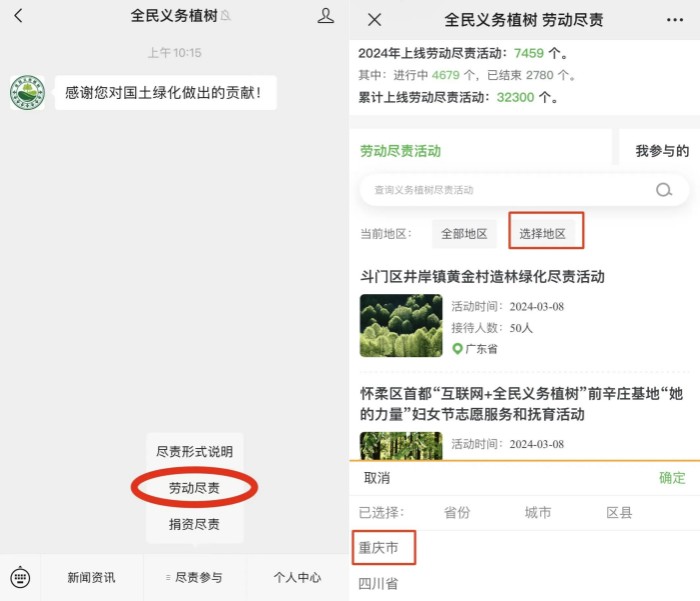Expand the 尽责参与 bottom menu
Screen dimensions: 700x601
tap(197, 577)
